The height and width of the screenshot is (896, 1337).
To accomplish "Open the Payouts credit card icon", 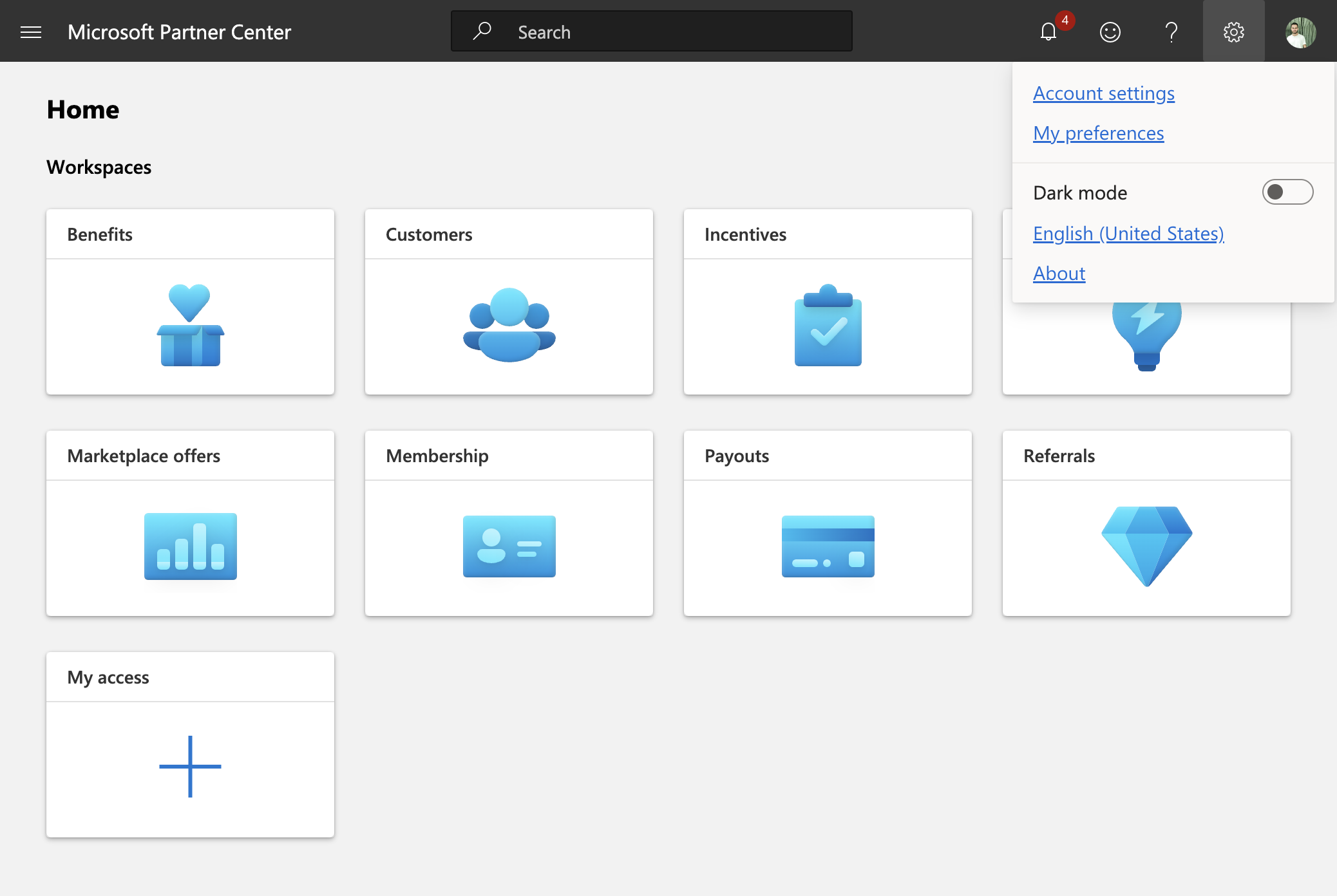I will [x=828, y=546].
